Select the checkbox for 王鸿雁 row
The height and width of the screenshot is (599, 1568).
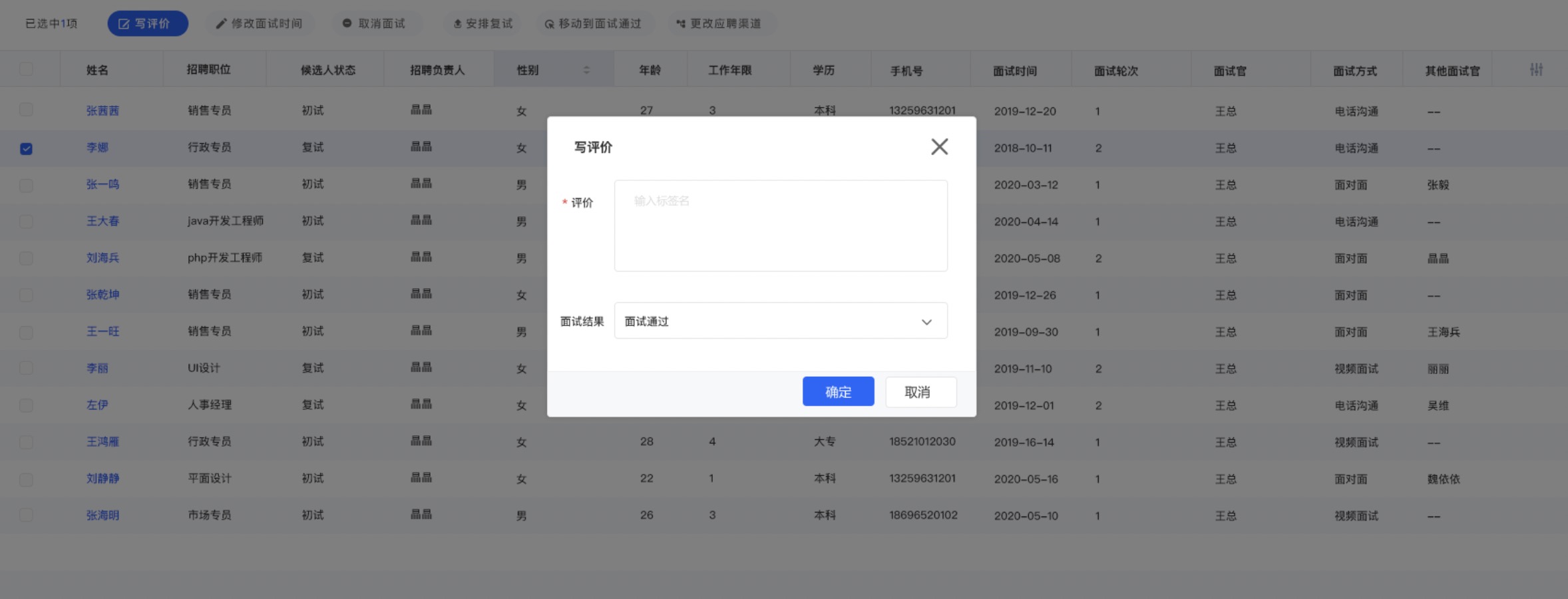26,442
